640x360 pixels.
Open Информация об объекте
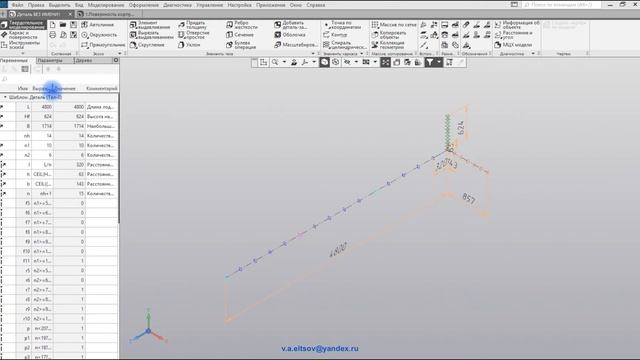point(517,25)
